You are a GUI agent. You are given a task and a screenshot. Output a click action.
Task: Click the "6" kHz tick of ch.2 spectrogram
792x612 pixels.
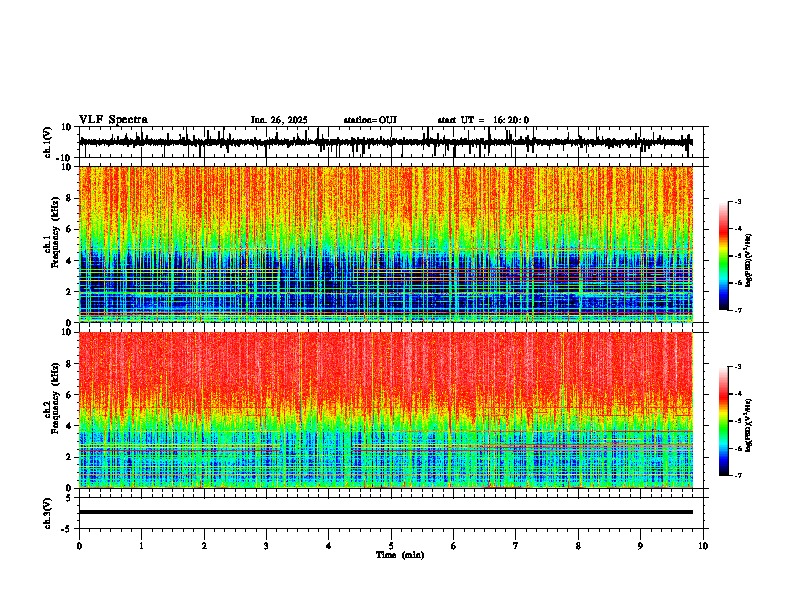[x=70, y=395]
